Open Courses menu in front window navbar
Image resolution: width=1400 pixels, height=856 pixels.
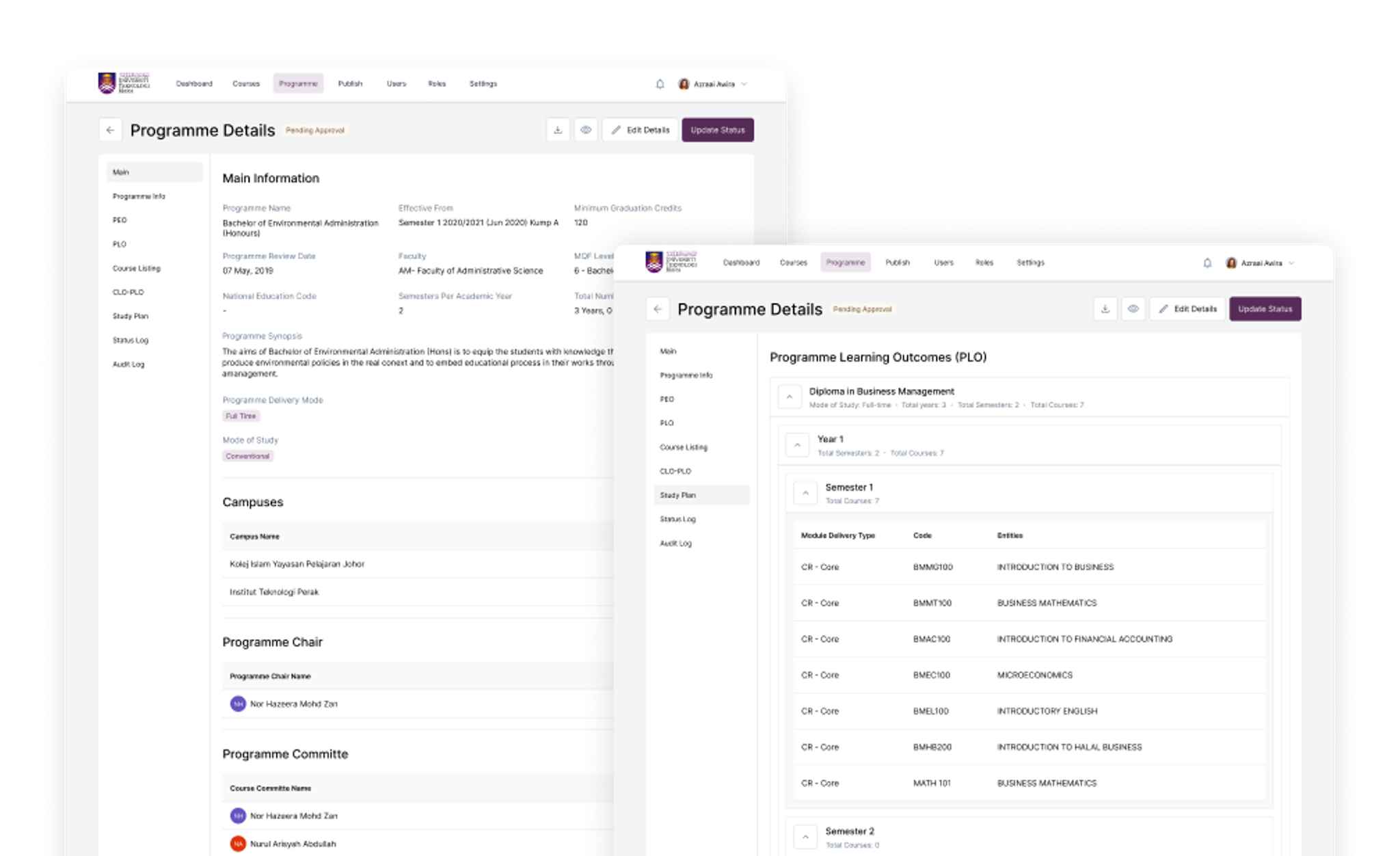793,263
